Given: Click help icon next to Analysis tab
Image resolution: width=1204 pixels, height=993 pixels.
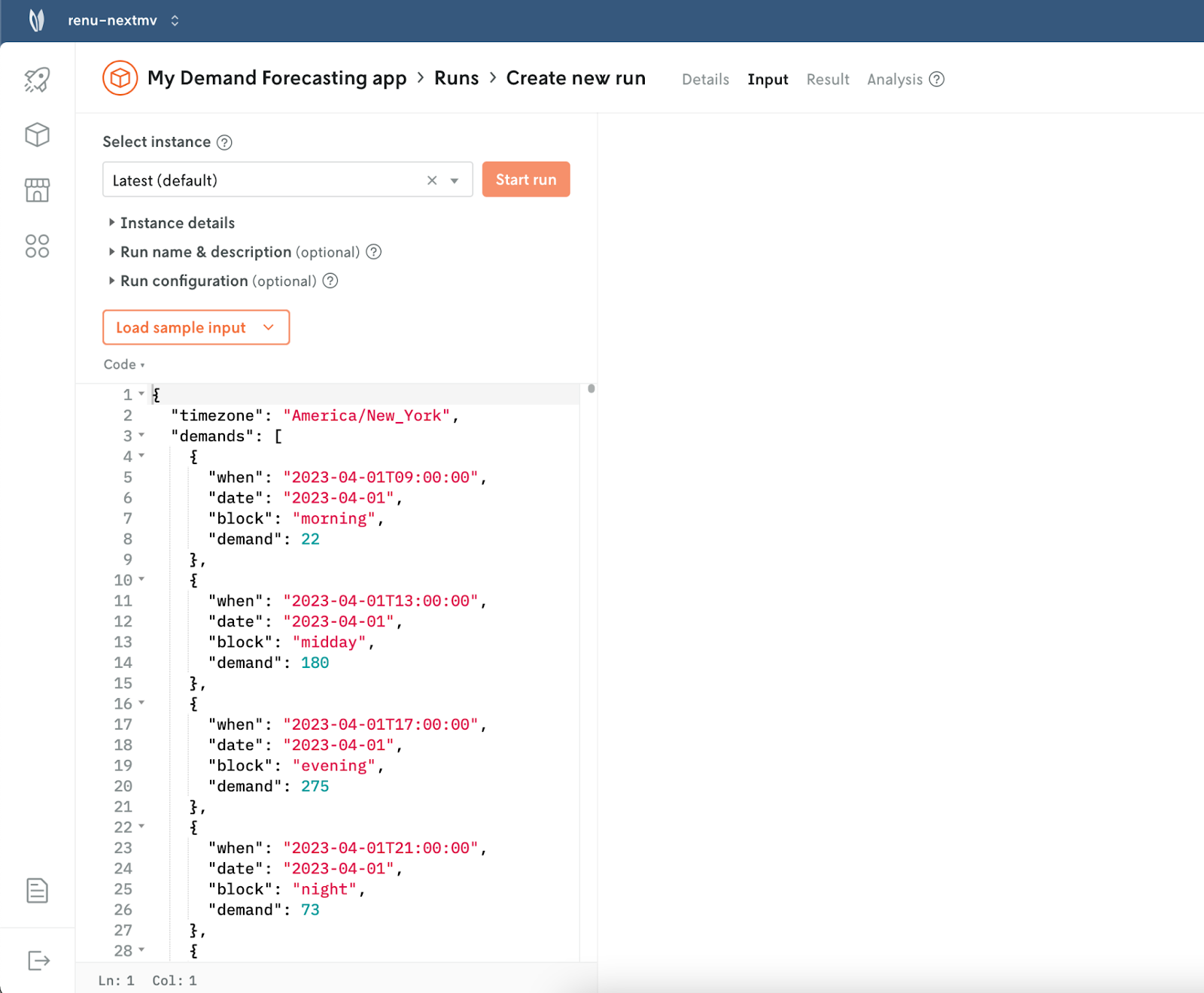Looking at the screenshot, I should (x=937, y=80).
